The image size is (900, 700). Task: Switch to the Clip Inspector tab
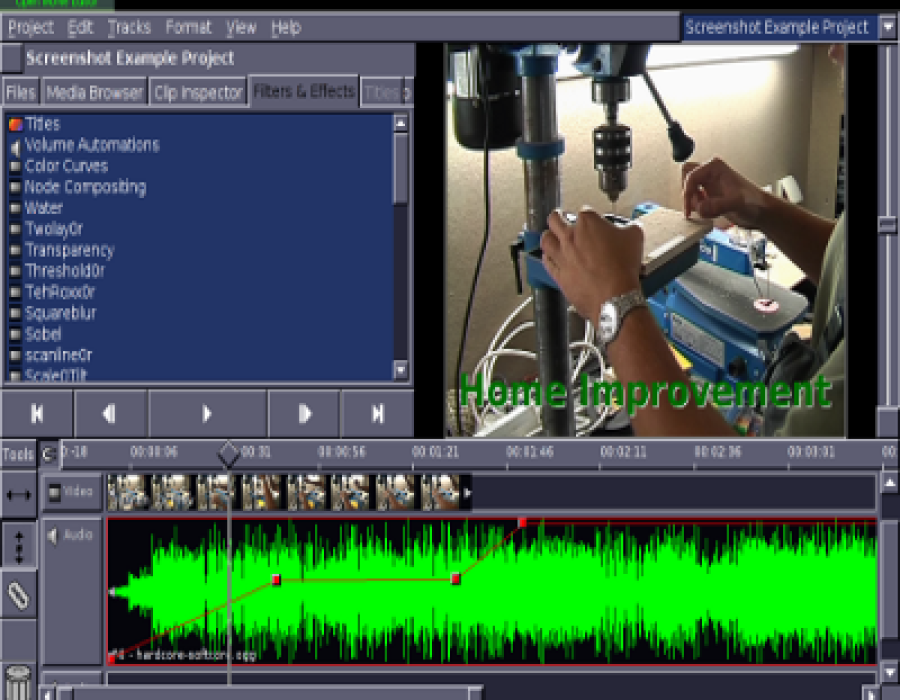[199, 92]
